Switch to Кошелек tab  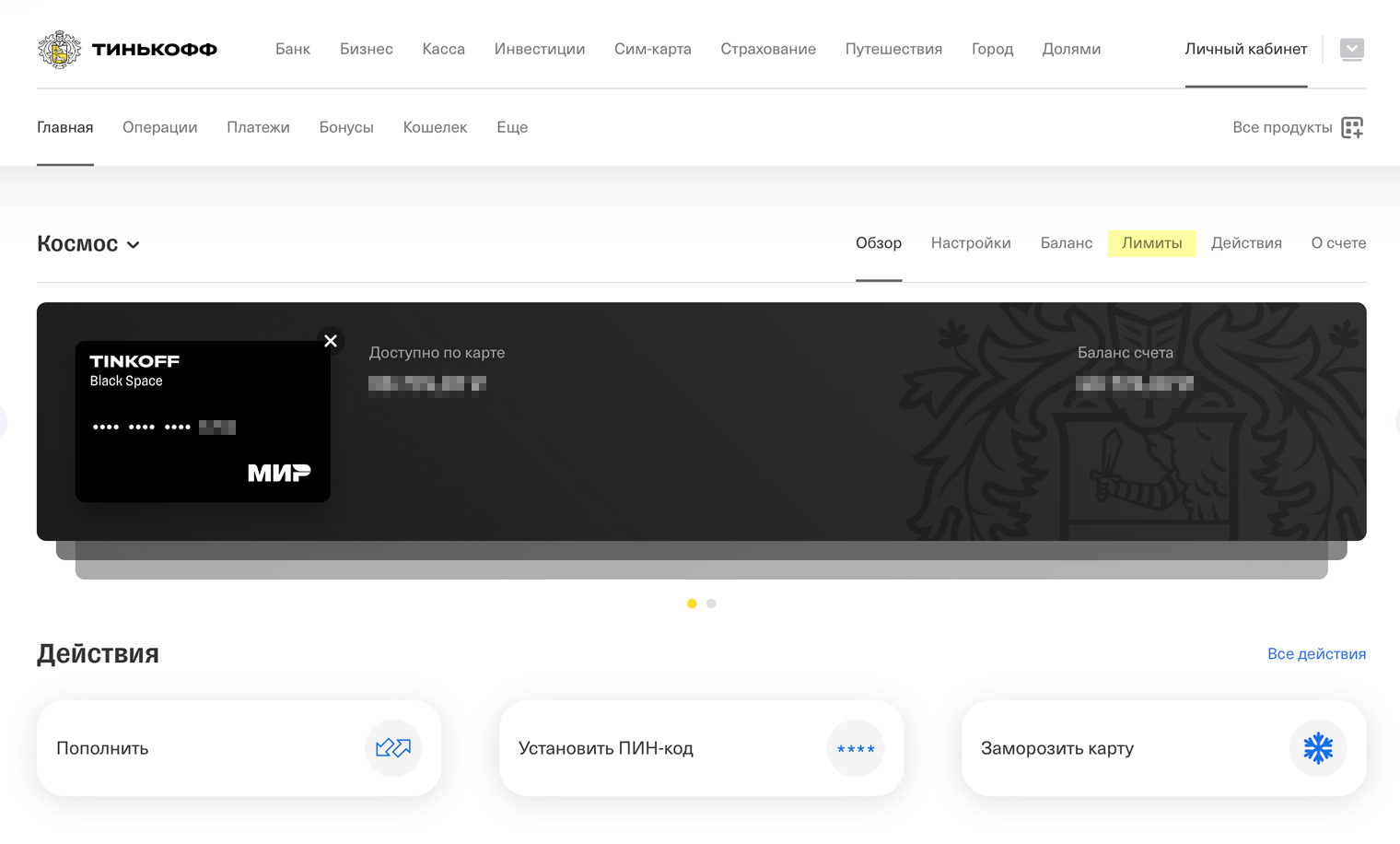point(435,127)
